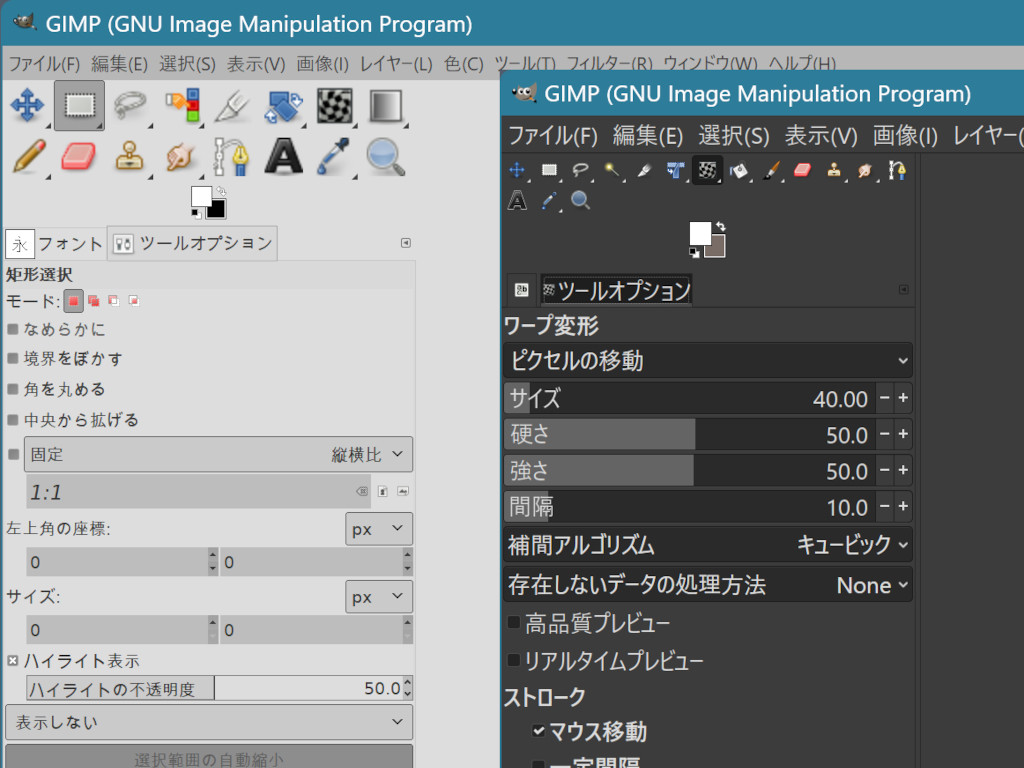Select Rectangle Select in dark-theme toolbox

coord(549,170)
